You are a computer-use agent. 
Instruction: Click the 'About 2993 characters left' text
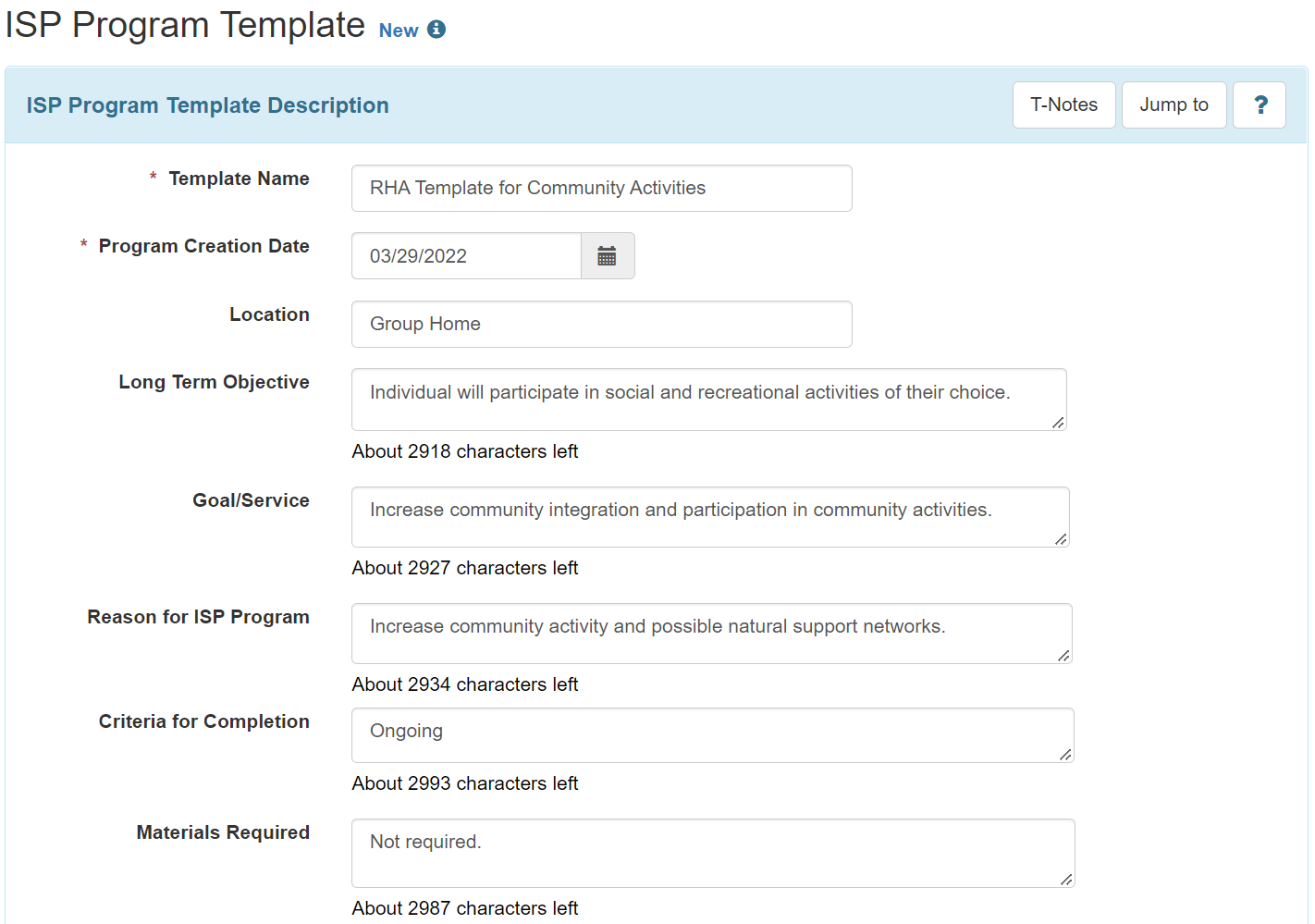coord(465,783)
